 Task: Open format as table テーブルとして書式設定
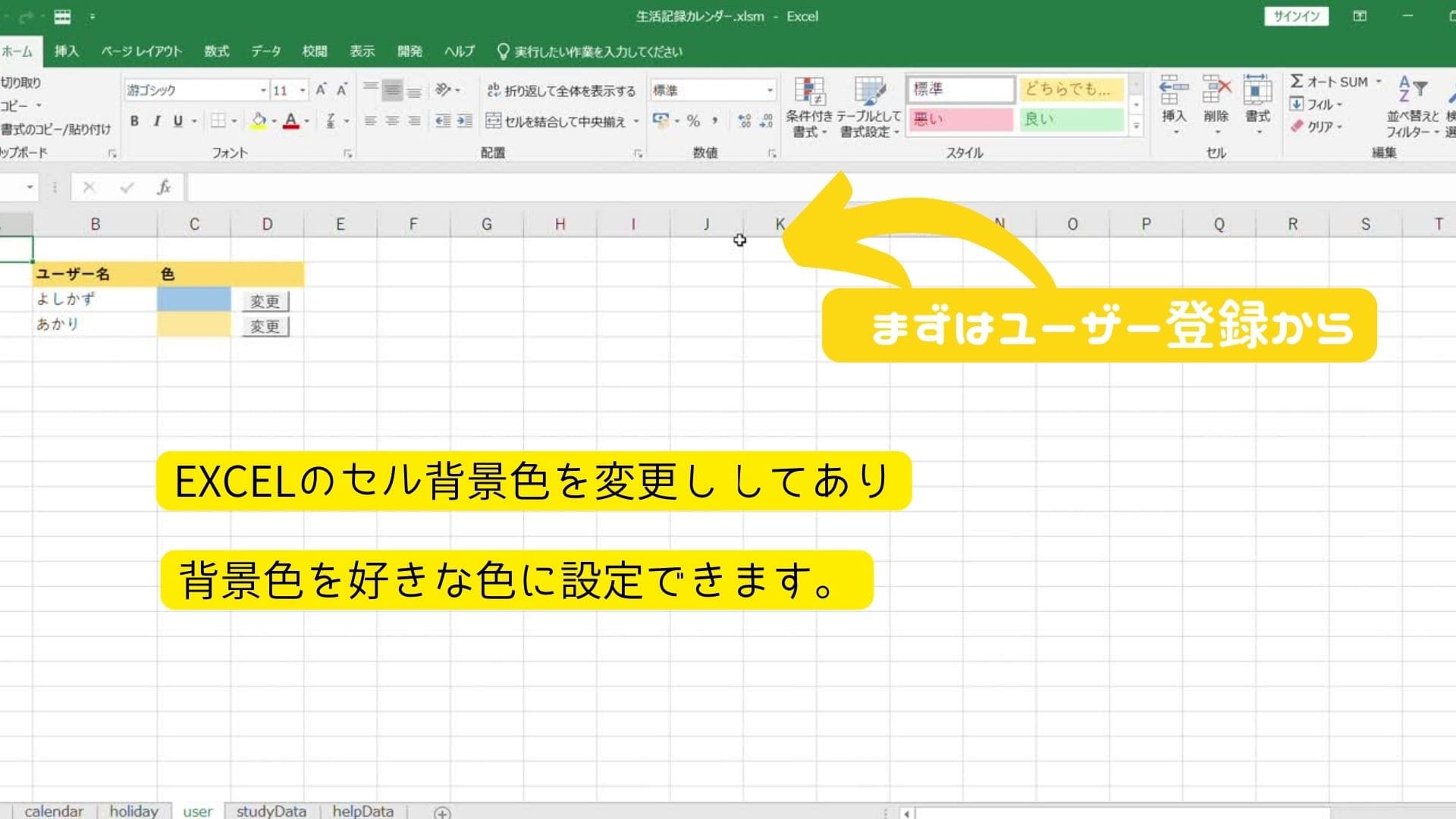click(x=869, y=107)
